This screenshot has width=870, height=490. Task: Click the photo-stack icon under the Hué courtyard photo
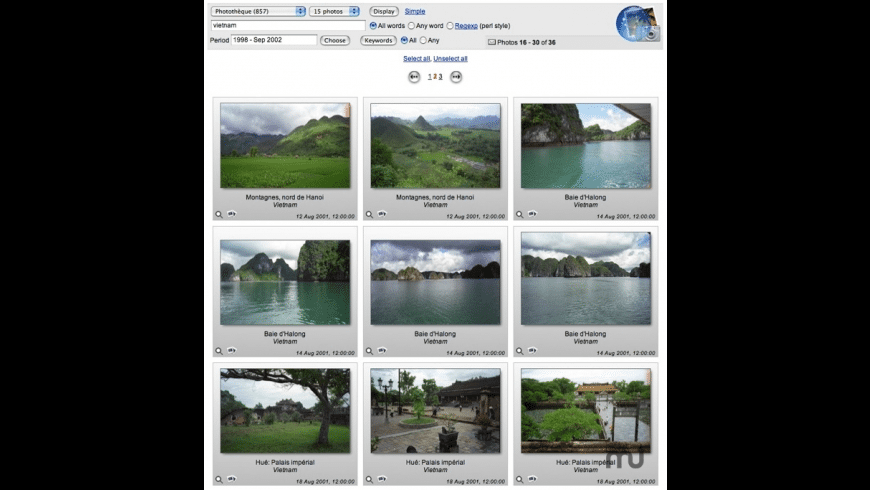382,479
